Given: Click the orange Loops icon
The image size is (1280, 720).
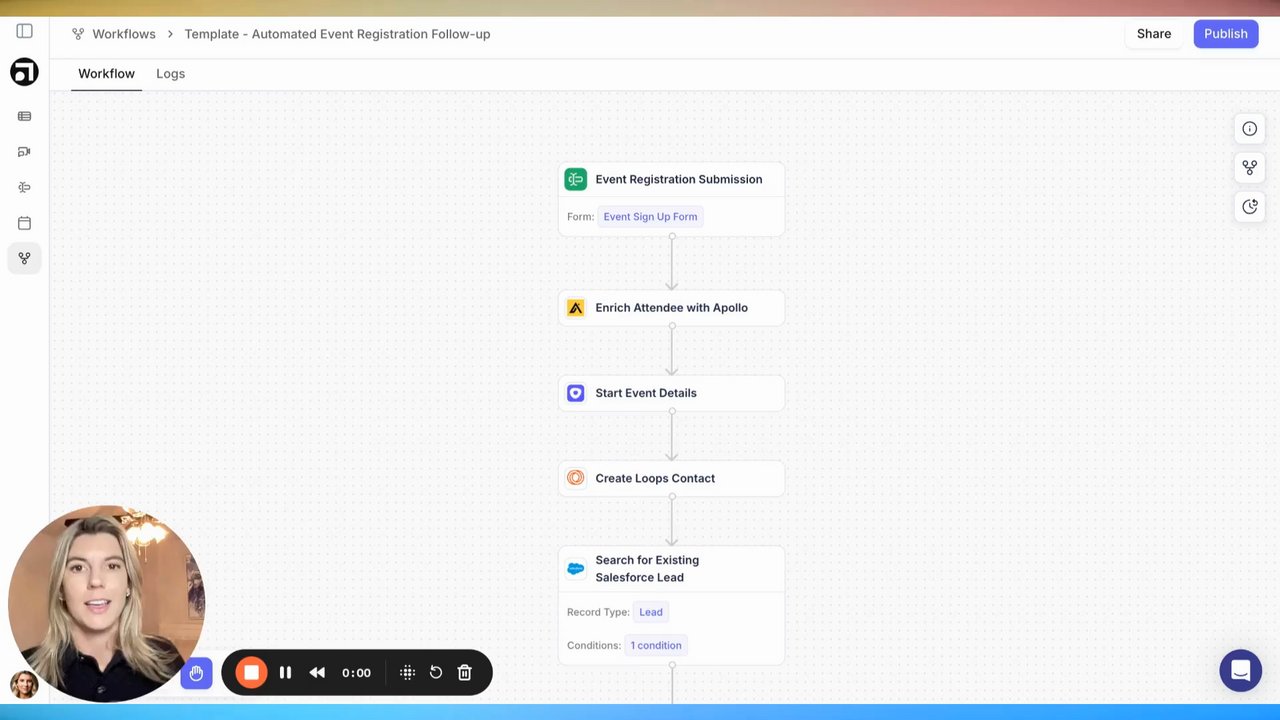Looking at the screenshot, I should click(575, 478).
